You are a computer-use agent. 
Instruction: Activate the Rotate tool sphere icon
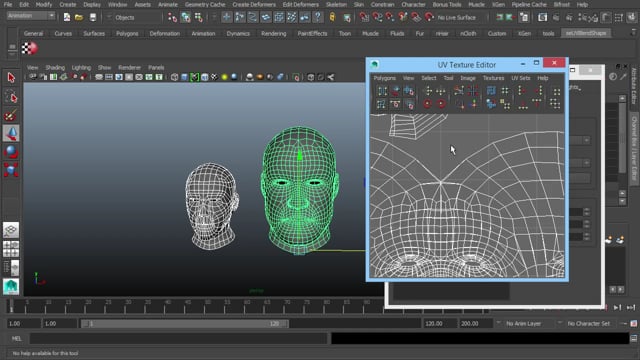pos(11,152)
